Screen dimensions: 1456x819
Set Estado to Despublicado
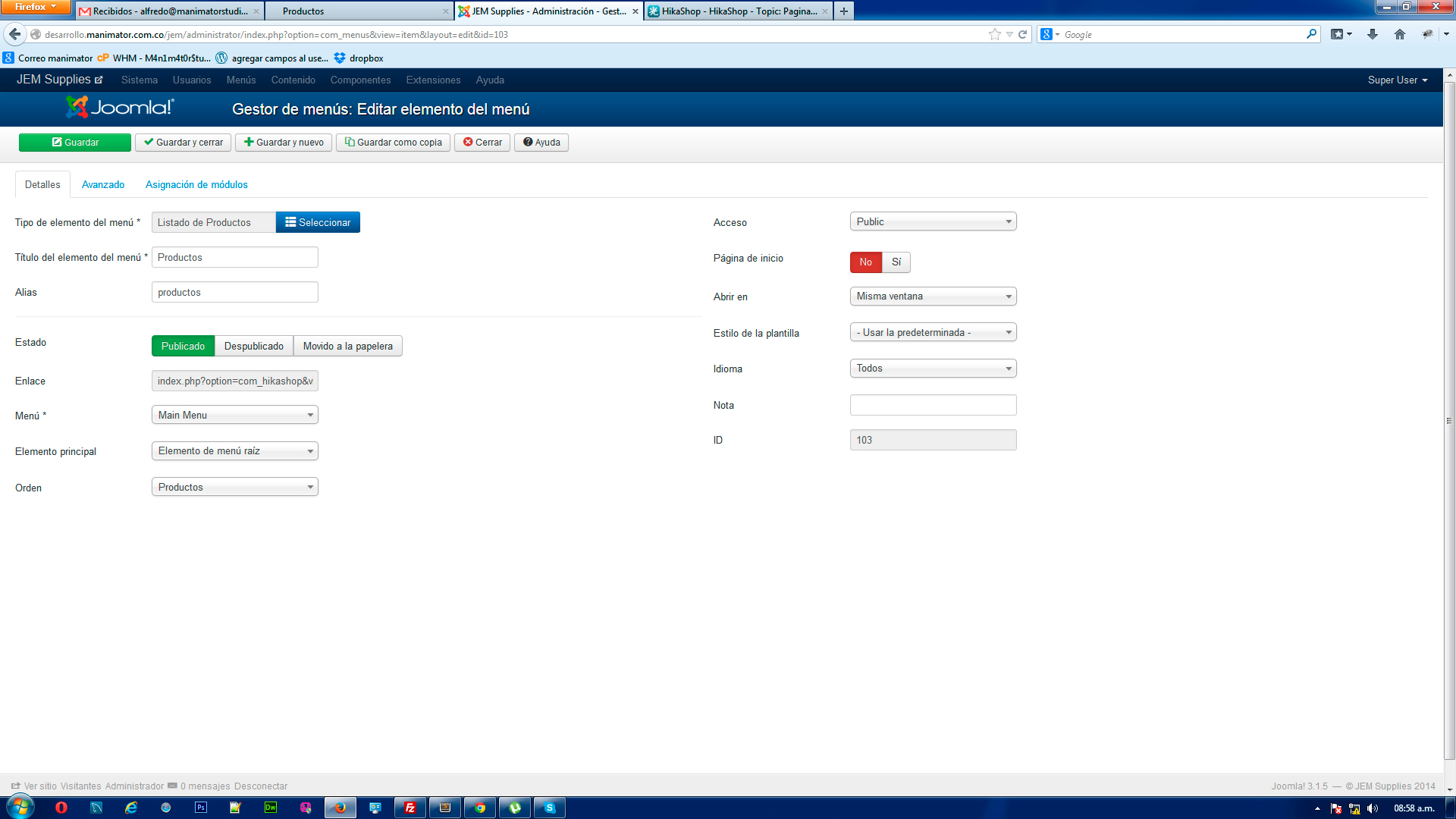pyautogui.click(x=253, y=346)
